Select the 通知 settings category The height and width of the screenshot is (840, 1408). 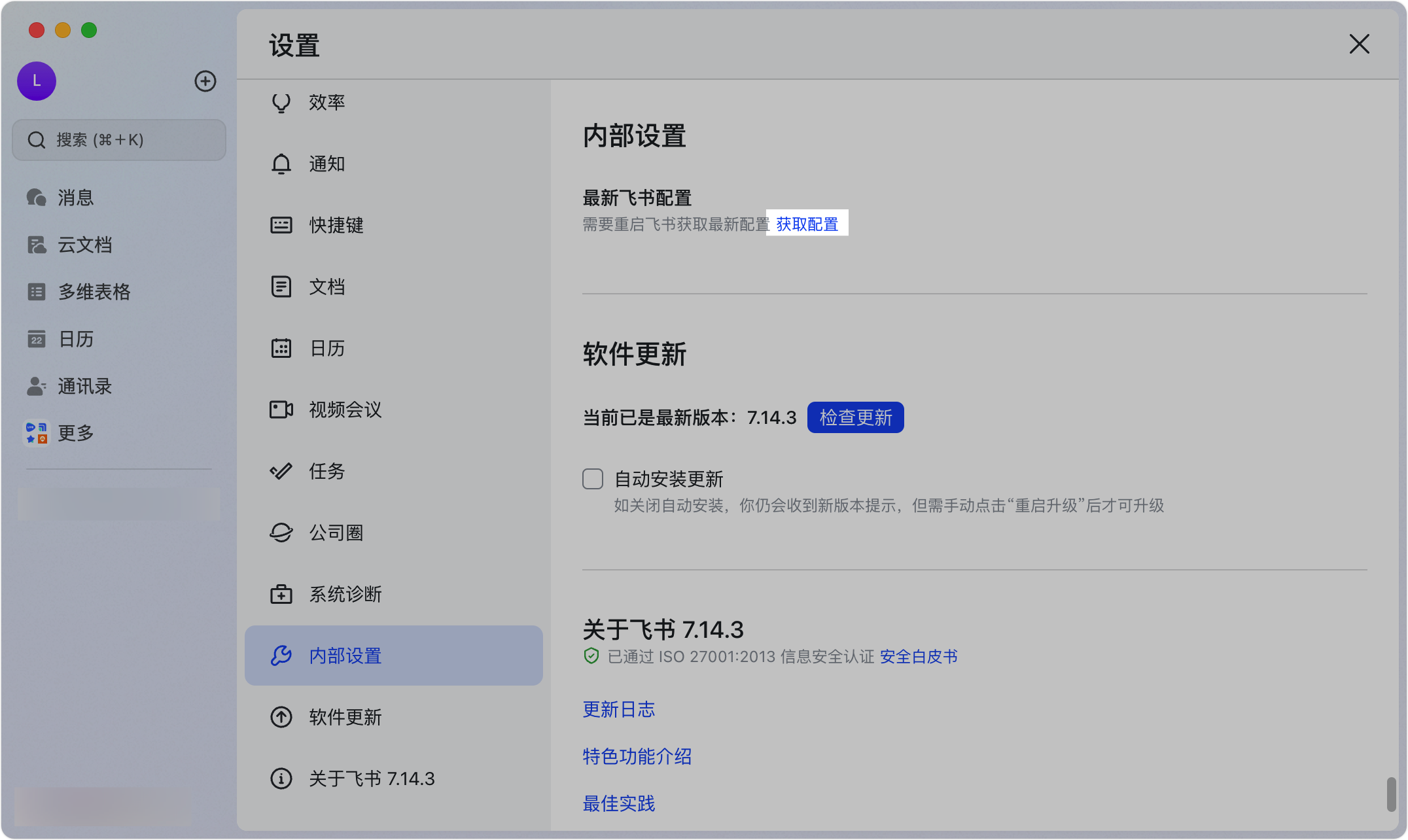tap(394, 164)
